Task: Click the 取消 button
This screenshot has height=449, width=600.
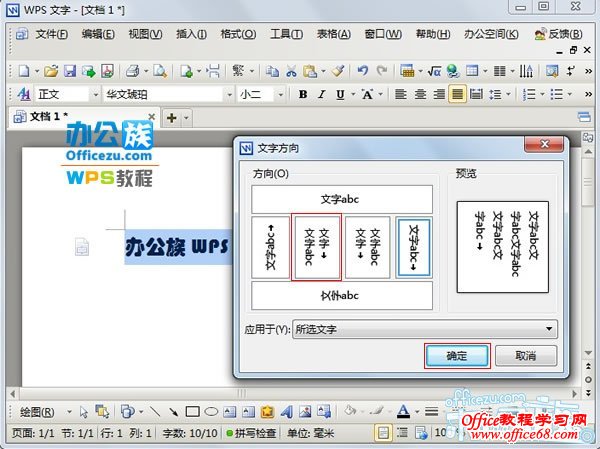Action: [x=526, y=356]
